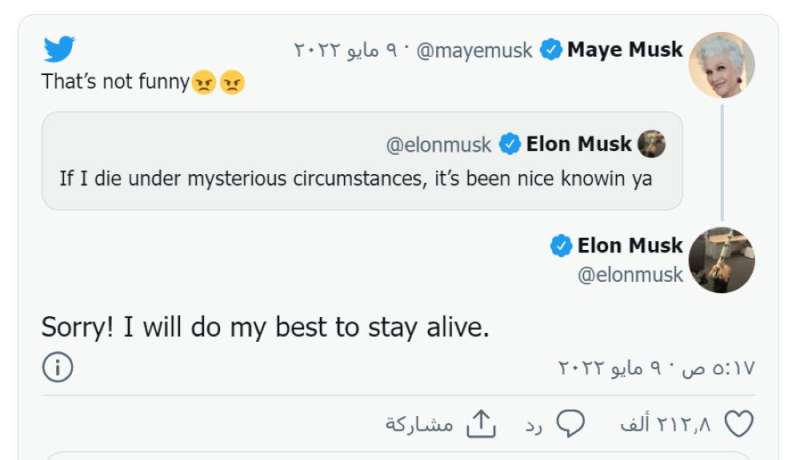Image resolution: width=800 pixels, height=460 pixels.
Task: Open the quoted tweet about mysterious circumstances
Action: (x=360, y=178)
